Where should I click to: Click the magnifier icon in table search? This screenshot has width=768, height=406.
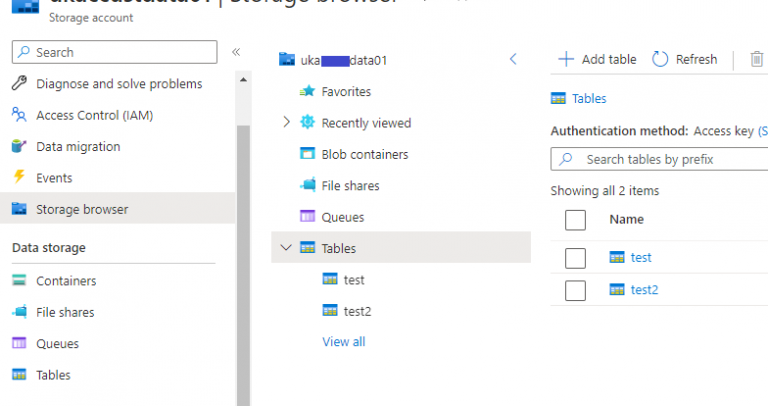566,159
